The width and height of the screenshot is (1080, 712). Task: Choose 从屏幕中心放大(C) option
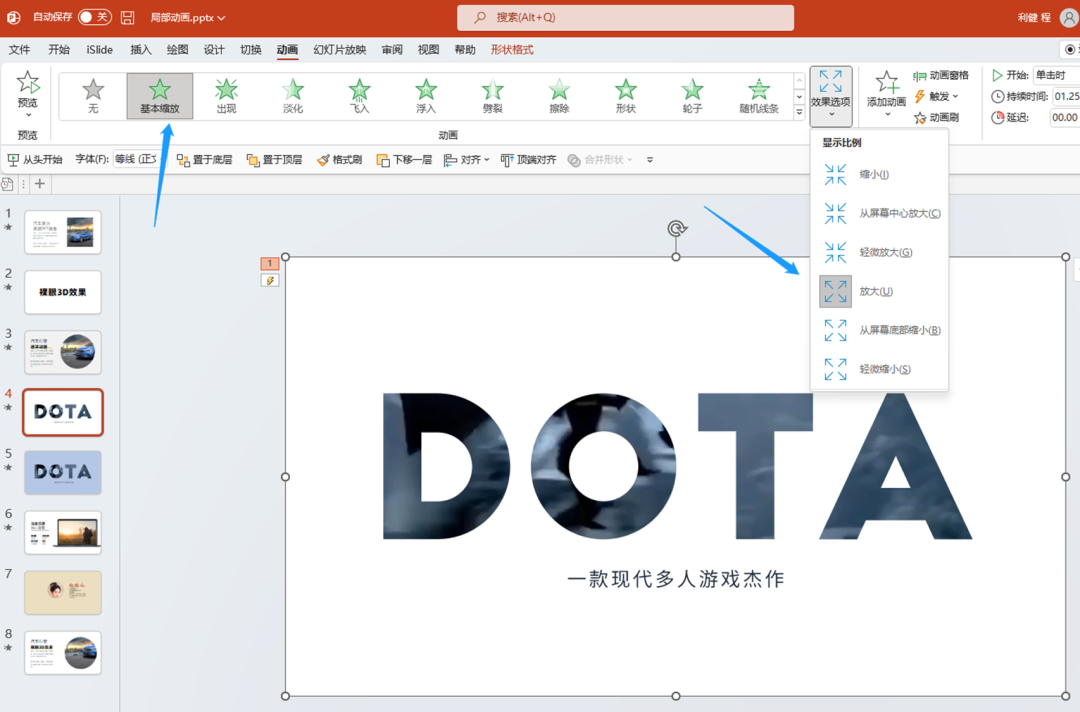point(880,213)
